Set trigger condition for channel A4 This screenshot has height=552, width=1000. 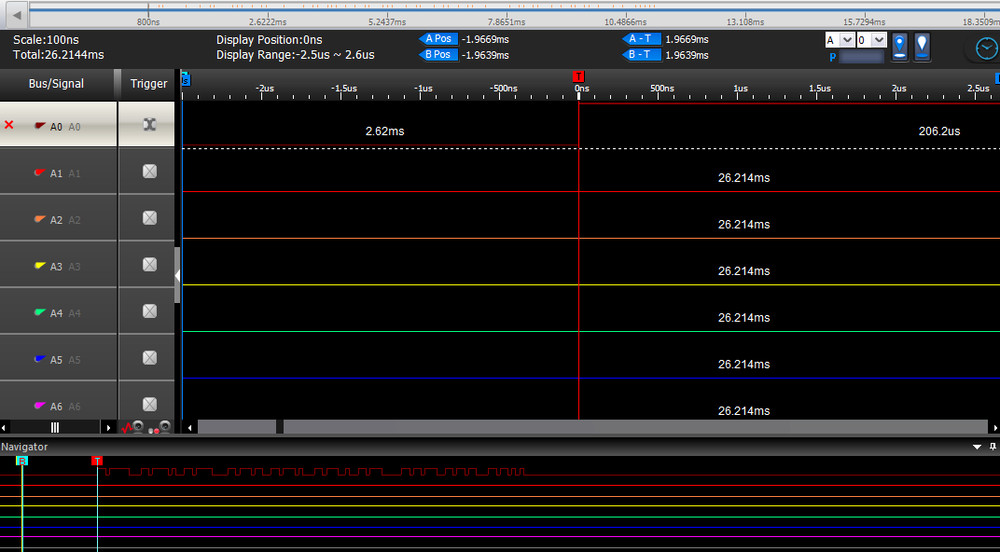(x=149, y=311)
